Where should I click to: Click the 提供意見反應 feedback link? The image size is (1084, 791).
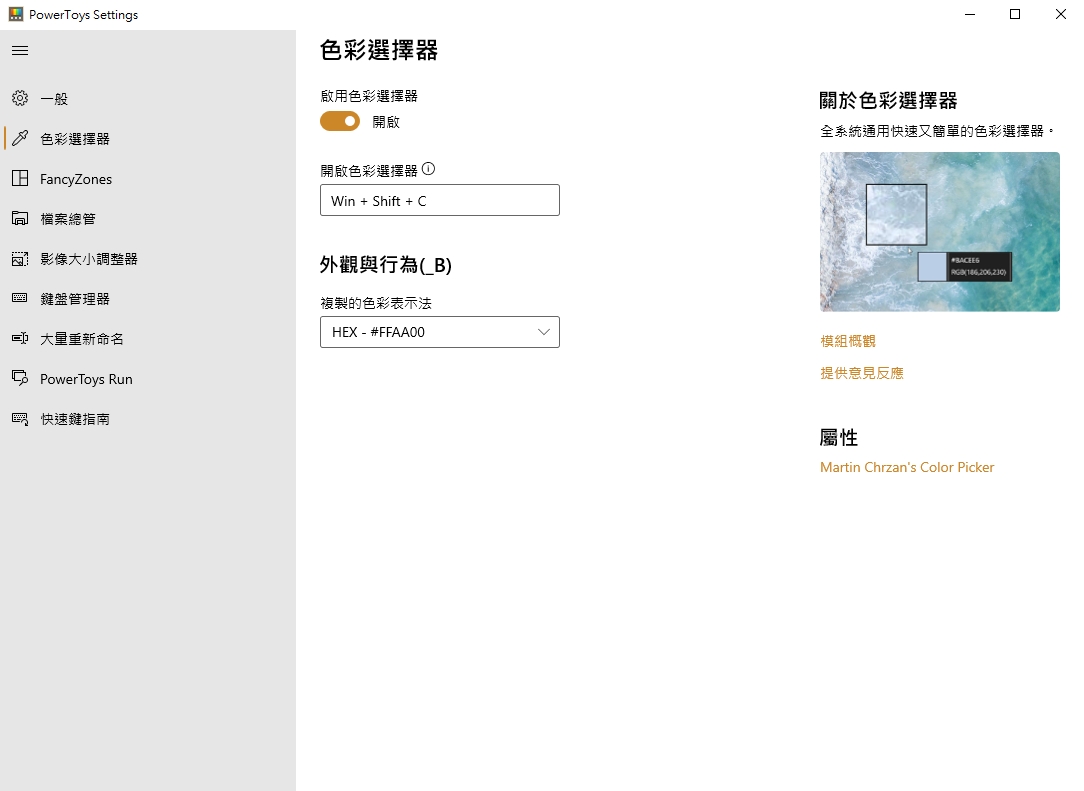[x=861, y=373]
